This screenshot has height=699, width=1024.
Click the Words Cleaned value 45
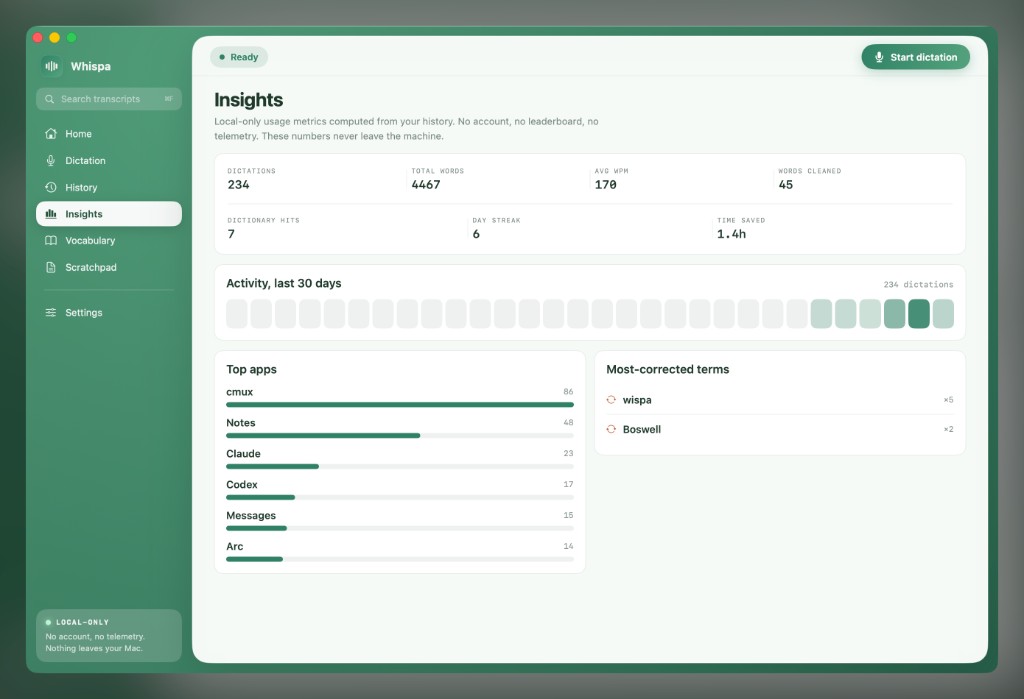(x=786, y=185)
